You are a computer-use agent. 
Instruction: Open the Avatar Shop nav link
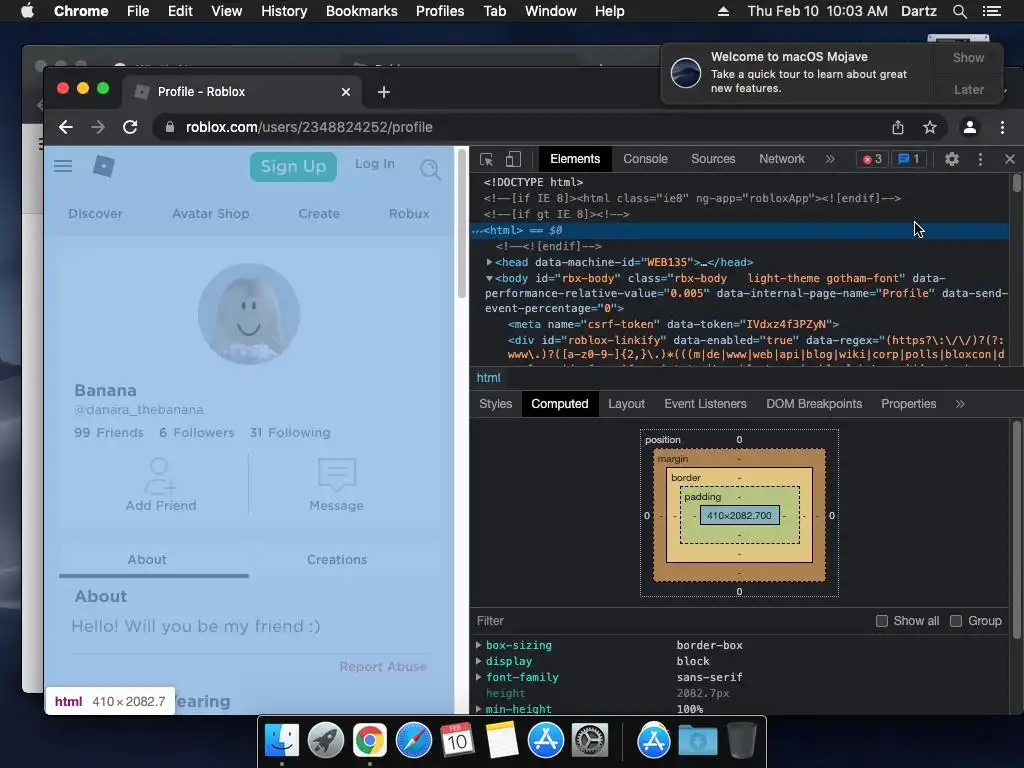pyautogui.click(x=210, y=214)
